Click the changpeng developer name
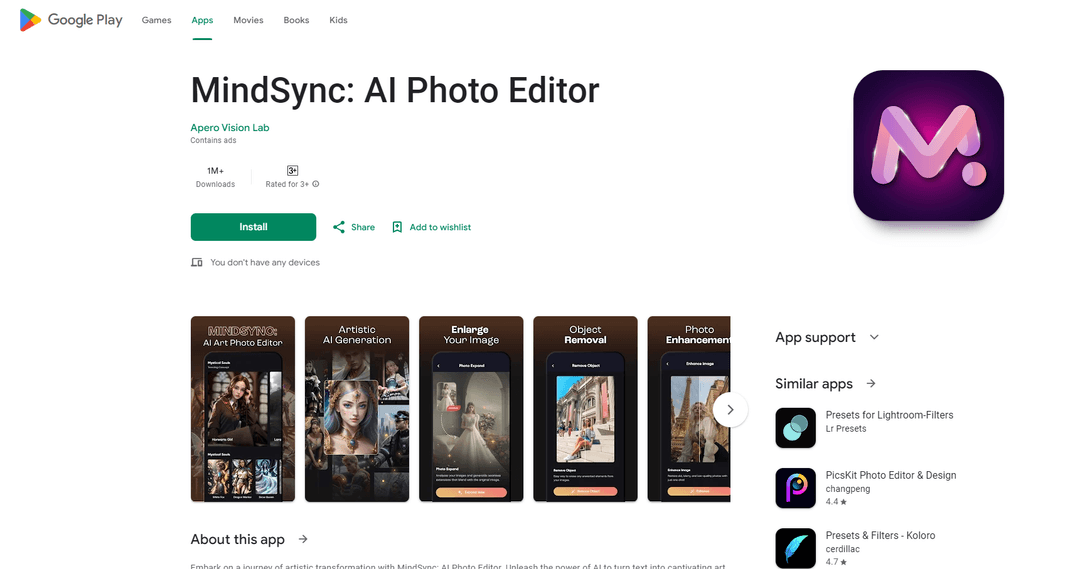The image size is (1080, 569). [848, 489]
